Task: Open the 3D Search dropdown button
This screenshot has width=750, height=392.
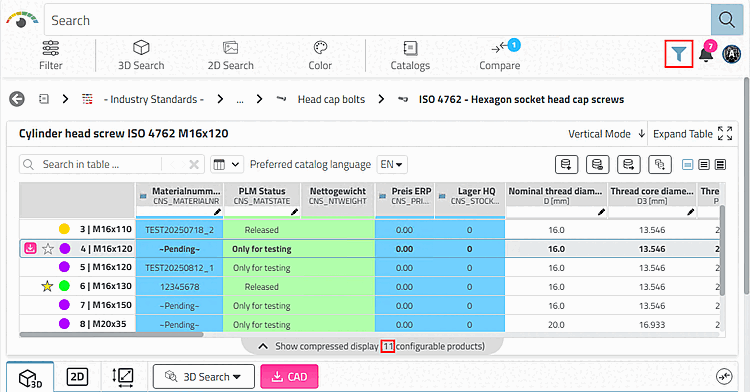Action: point(203,377)
